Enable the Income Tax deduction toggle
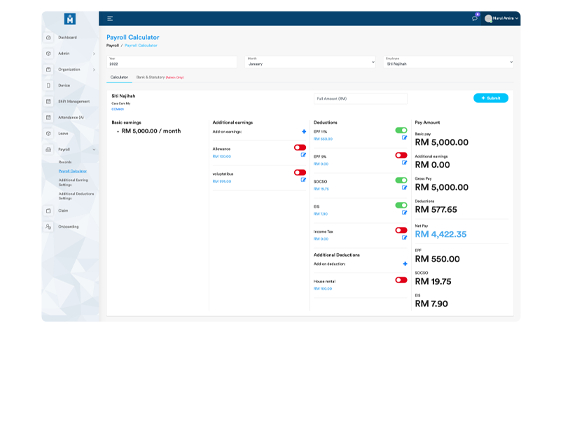The height and width of the screenshot is (422, 562). (401, 230)
